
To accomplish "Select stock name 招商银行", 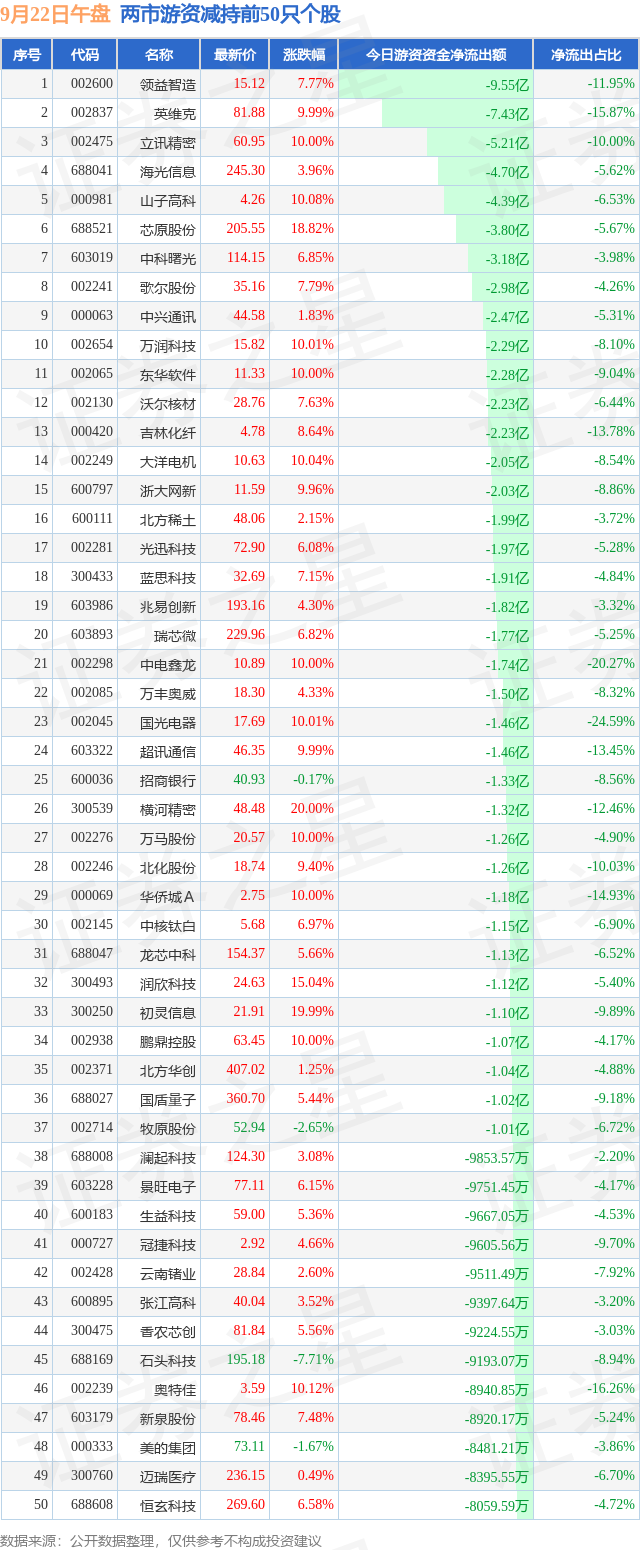I will tap(169, 780).
